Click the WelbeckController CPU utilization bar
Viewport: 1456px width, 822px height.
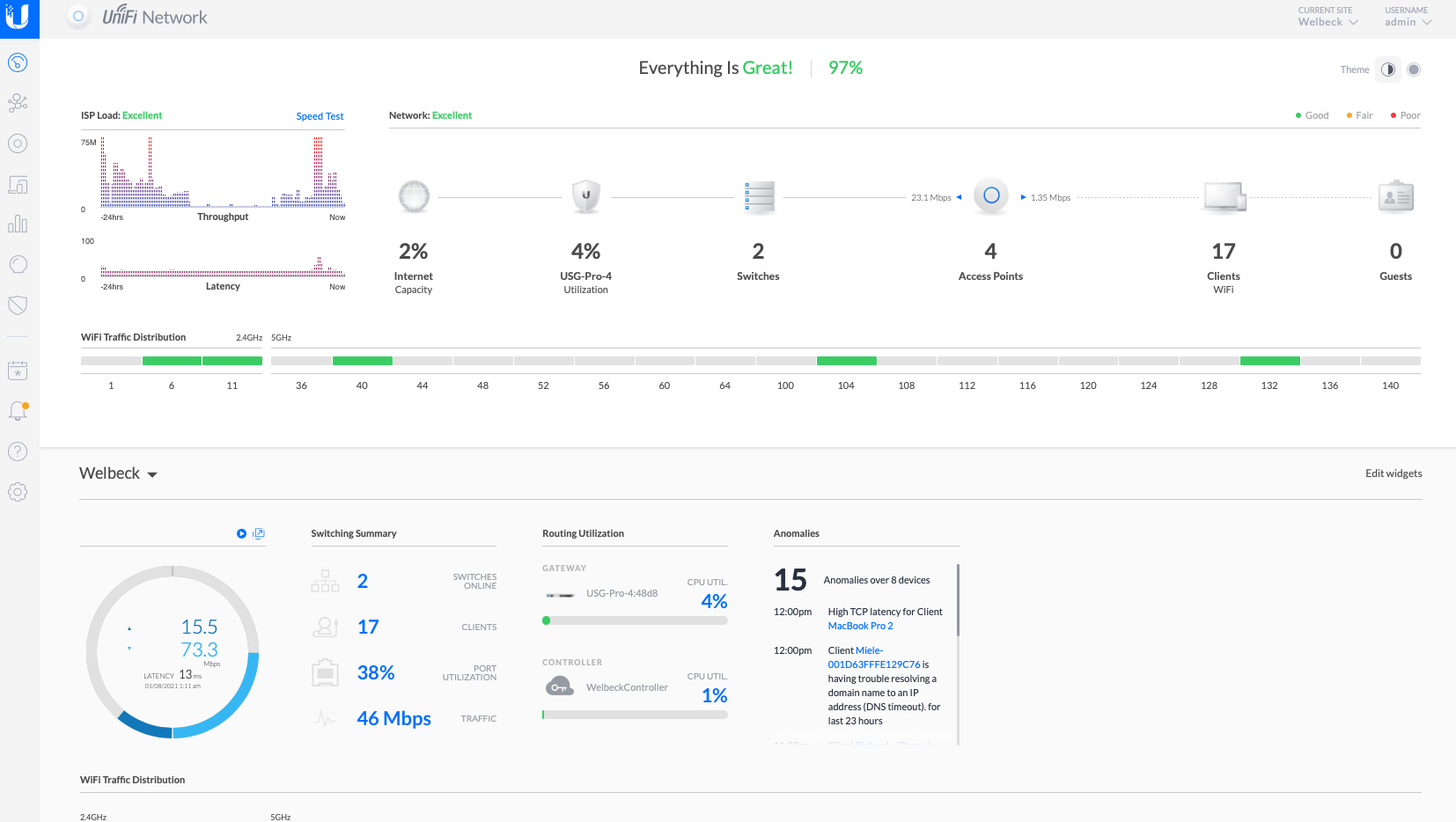pos(635,715)
